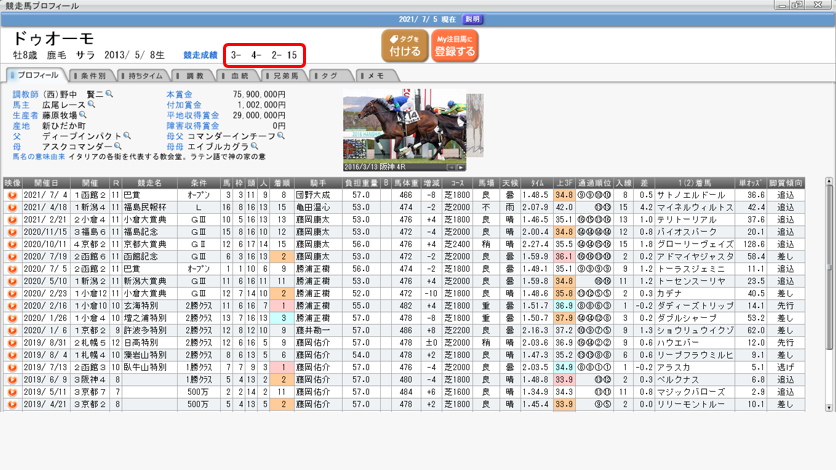This screenshot has height=470, width=836.
Task: Click magnifier icon next to trainer 野中 賢二
Action: pos(109,93)
